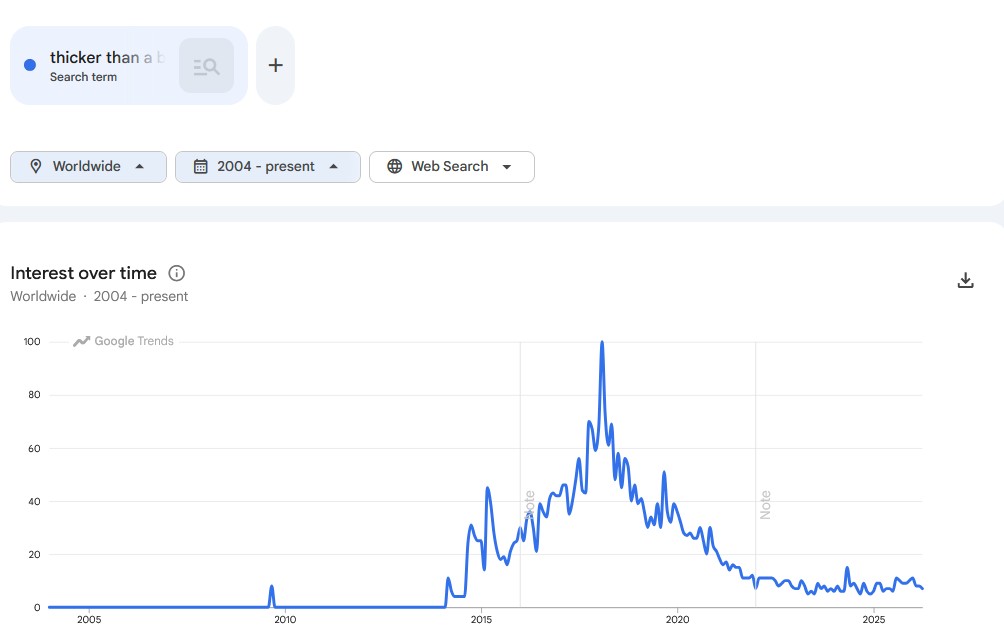1004x640 pixels.
Task: Click the 2015 x-axis label
Action: click(482, 620)
